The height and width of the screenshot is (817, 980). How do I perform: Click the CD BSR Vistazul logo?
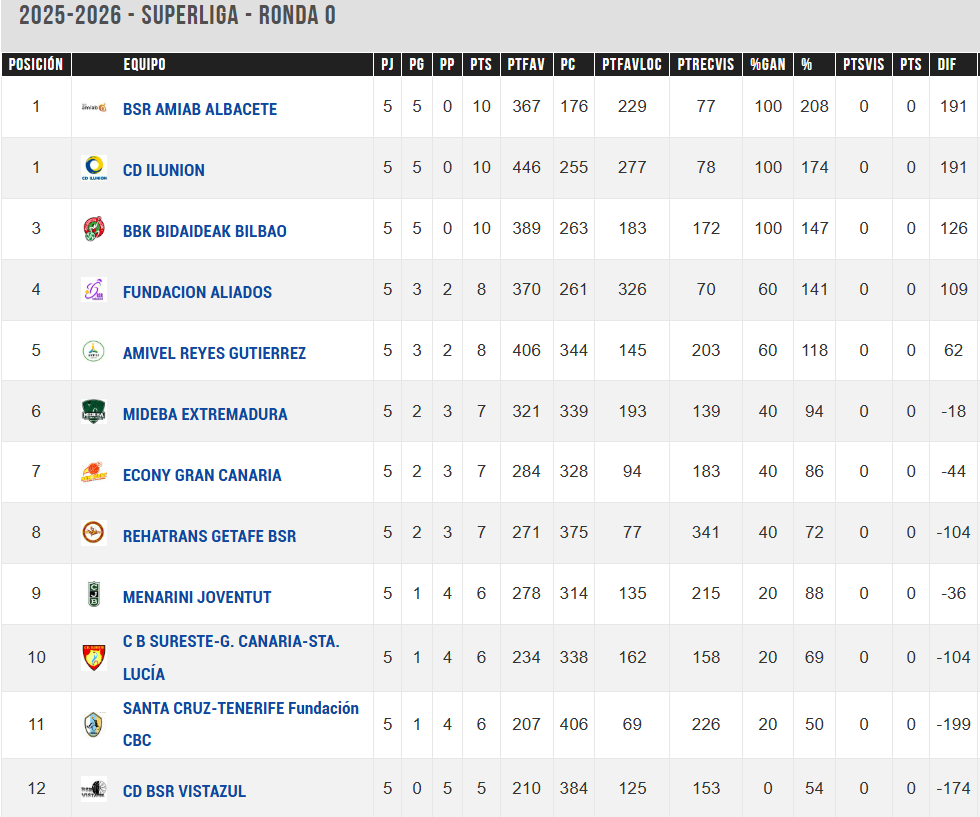(94, 789)
